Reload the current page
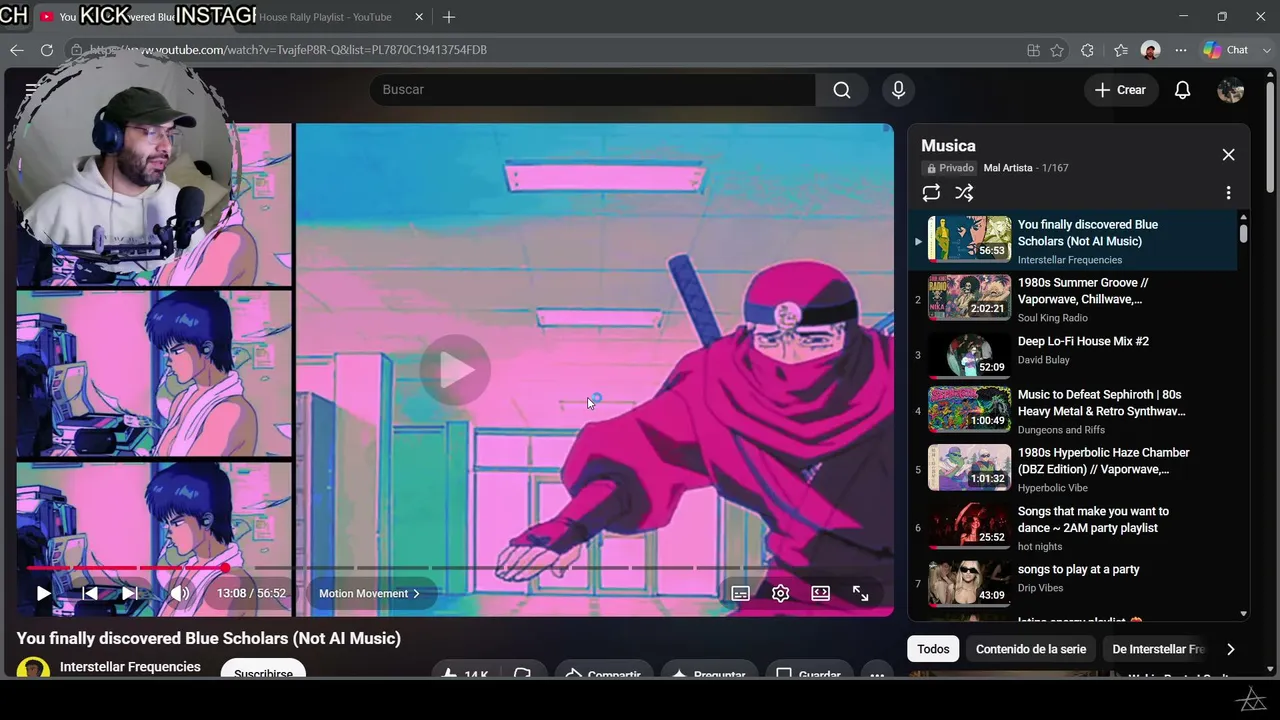Screen dimensions: 1280x720 click(46, 50)
